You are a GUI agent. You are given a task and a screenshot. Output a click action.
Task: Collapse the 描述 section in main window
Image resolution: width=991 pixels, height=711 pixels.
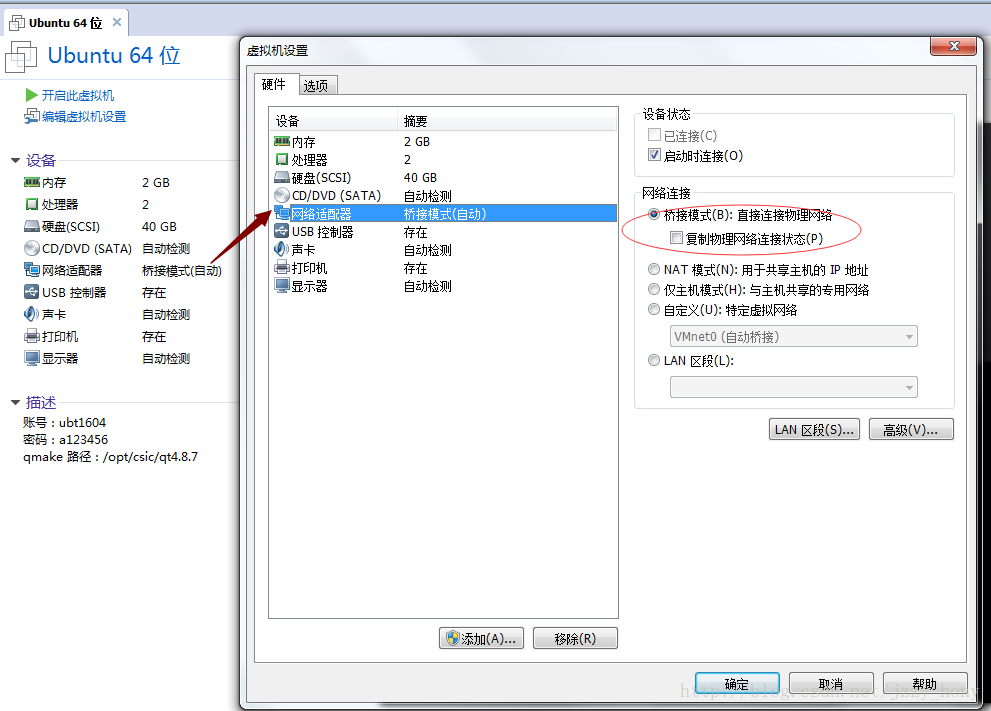[16, 403]
